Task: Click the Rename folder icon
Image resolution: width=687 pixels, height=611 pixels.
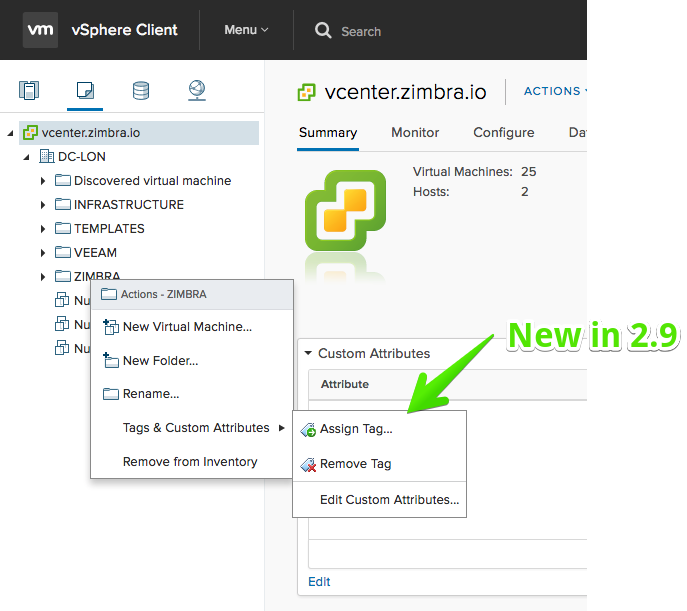Action: pyautogui.click(x=110, y=394)
